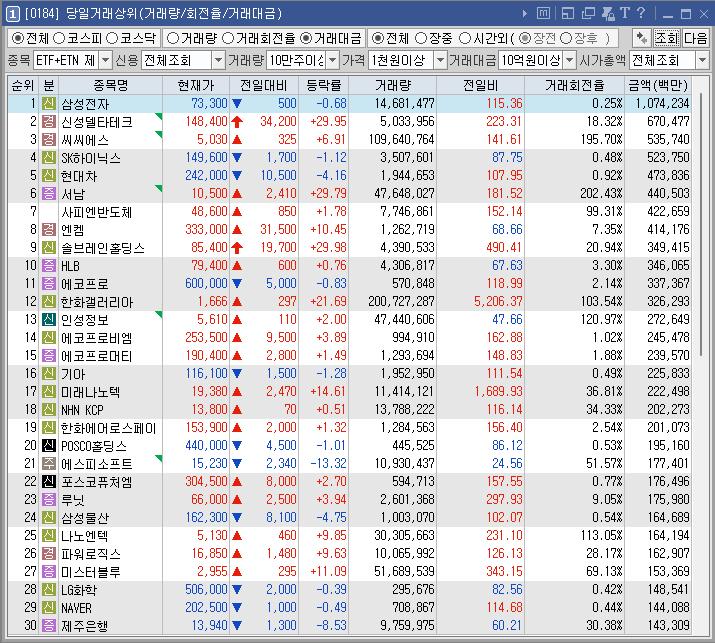Click the 순위 column header
The height and width of the screenshot is (643, 715).
click(x=23, y=85)
